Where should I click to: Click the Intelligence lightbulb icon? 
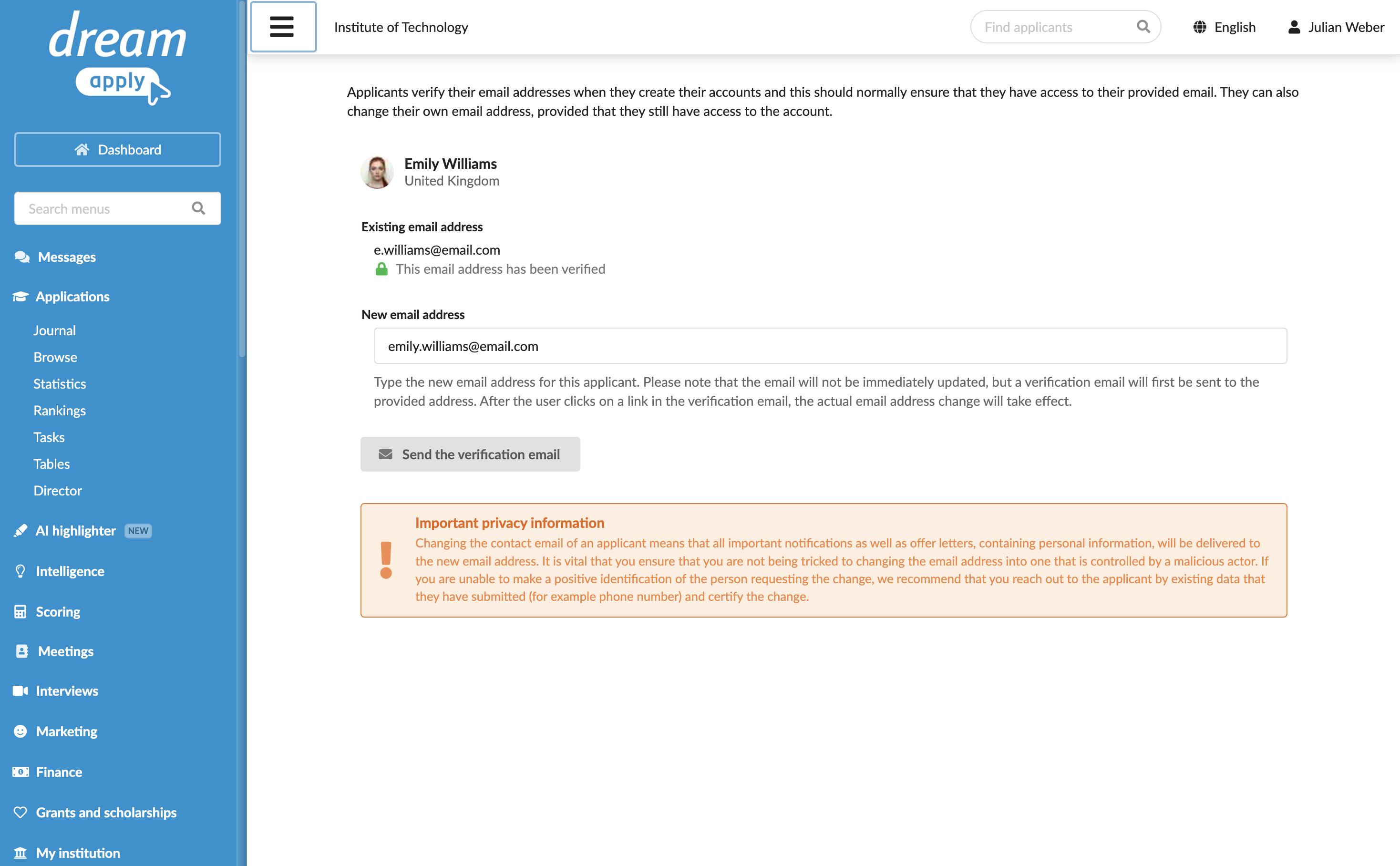[x=20, y=571]
